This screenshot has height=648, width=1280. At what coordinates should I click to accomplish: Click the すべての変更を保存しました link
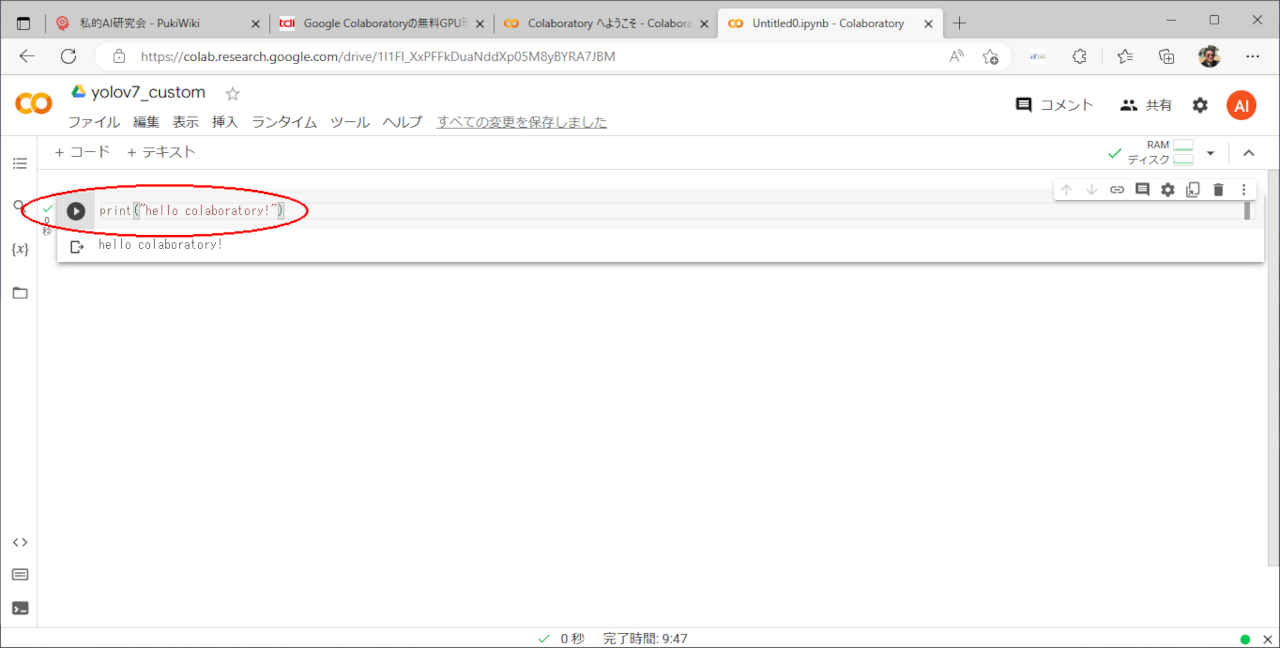[x=521, y=122]
